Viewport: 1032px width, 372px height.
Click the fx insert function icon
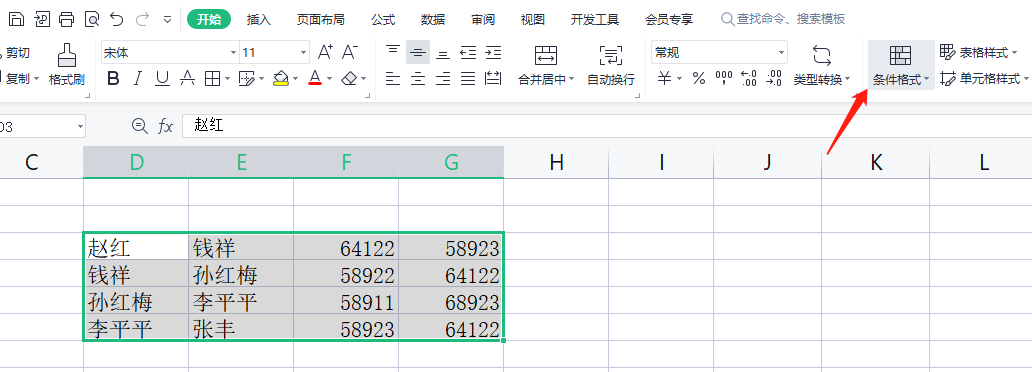pos(165,126)
